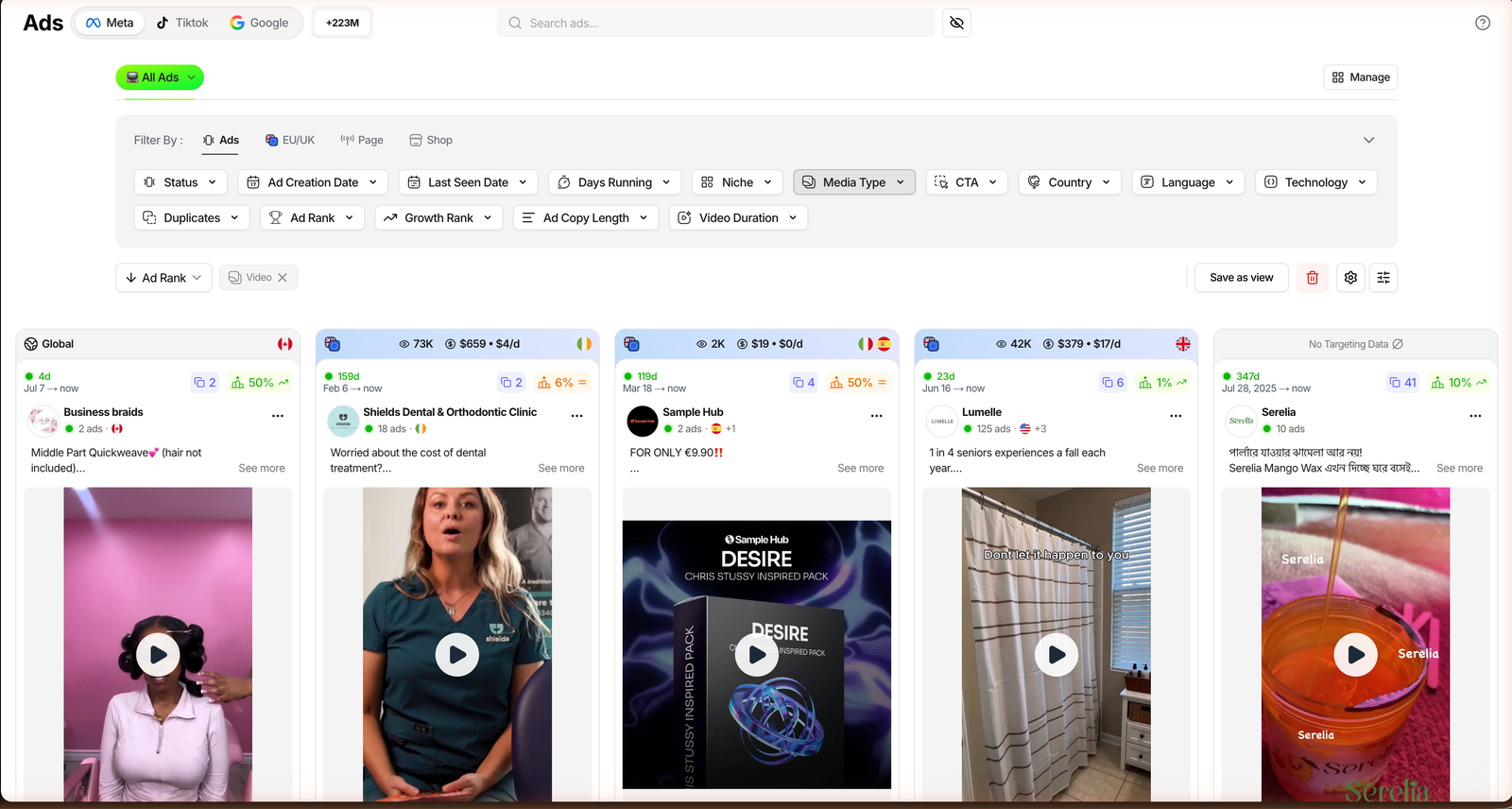Click duplicates count 41 on Serelia card
Screen dimensions: 1512x809
1402,383
